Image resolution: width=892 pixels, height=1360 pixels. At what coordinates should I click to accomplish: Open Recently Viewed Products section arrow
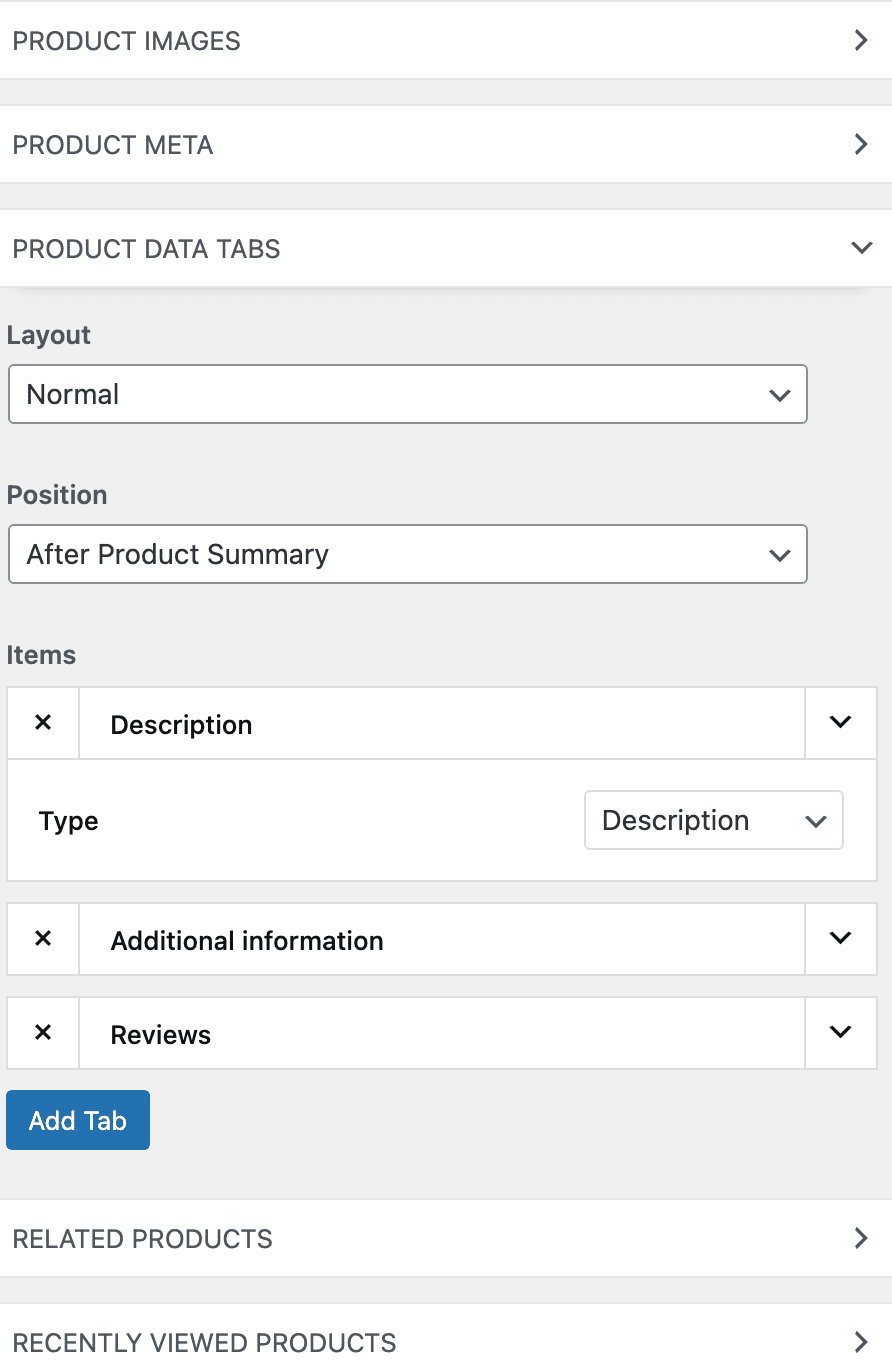[861, 1342]
